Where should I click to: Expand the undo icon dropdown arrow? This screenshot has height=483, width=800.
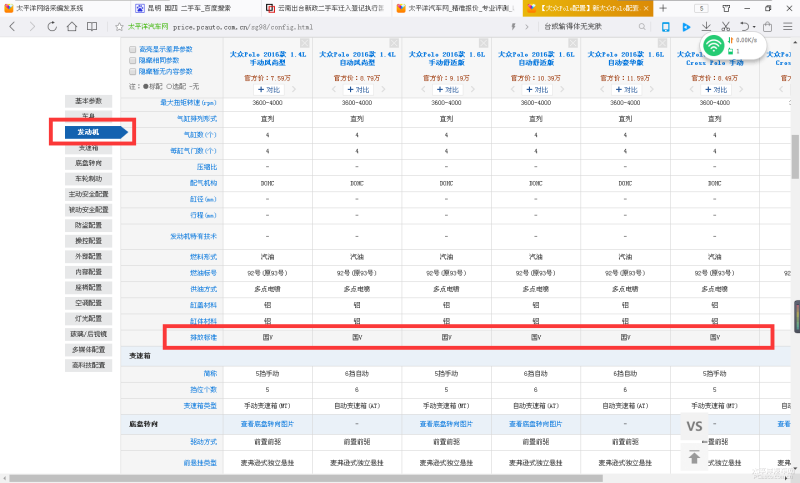(754, 27)
